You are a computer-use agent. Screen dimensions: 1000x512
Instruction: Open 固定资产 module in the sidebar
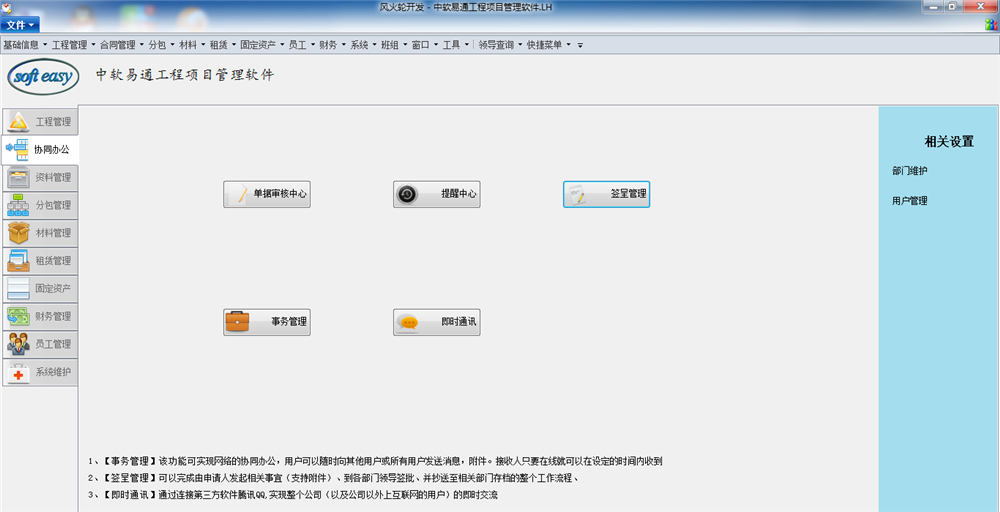(40, 288)
